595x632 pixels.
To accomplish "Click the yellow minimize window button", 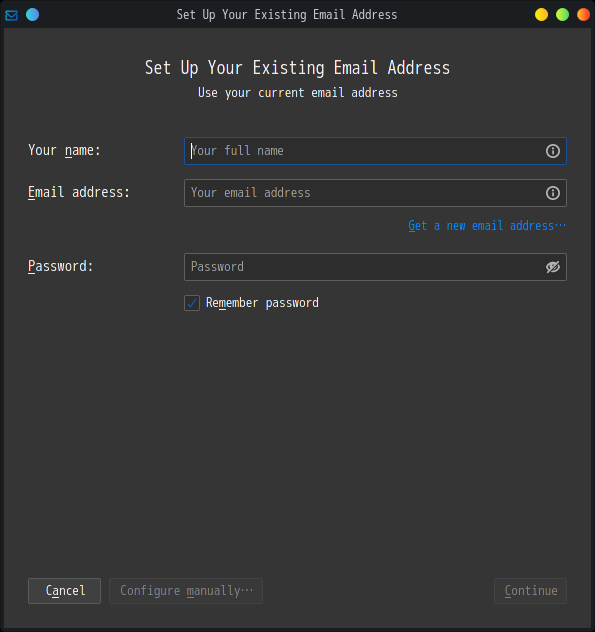I will pyautogui.click(x=541, y=15).
